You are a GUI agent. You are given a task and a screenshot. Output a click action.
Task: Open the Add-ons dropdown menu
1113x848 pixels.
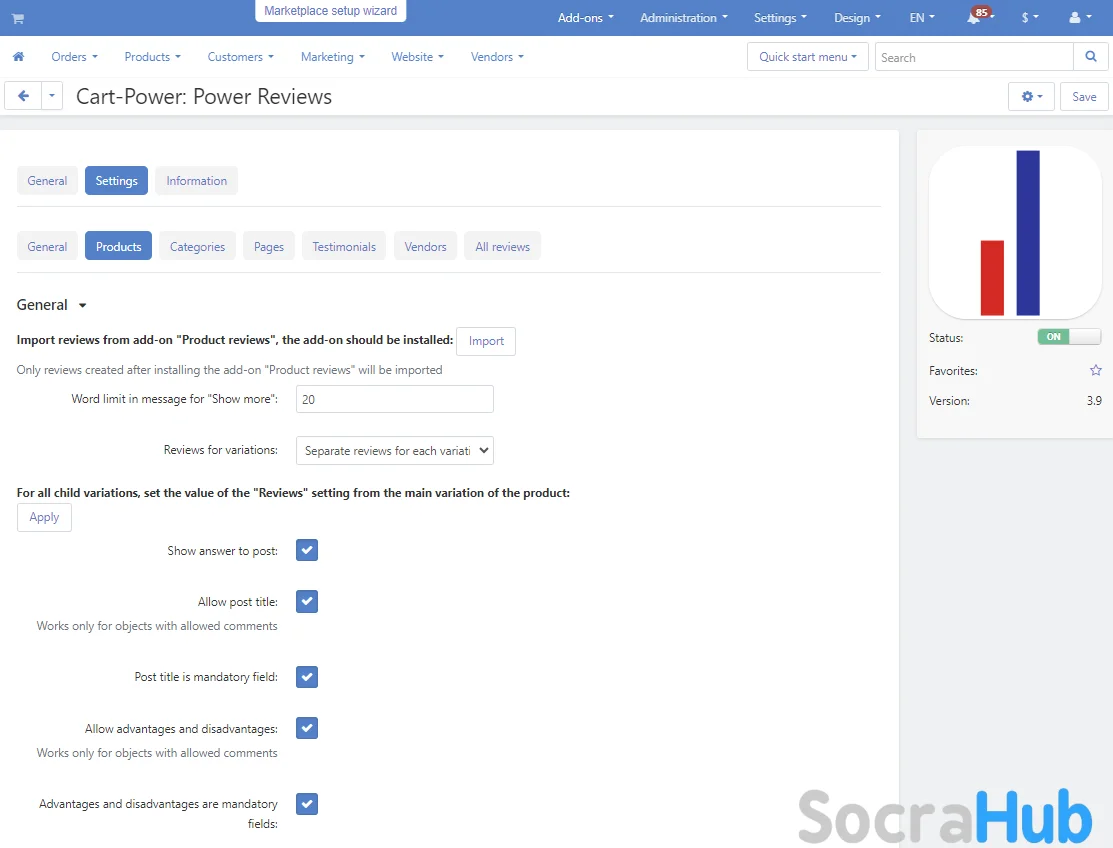tap(586, 18)
